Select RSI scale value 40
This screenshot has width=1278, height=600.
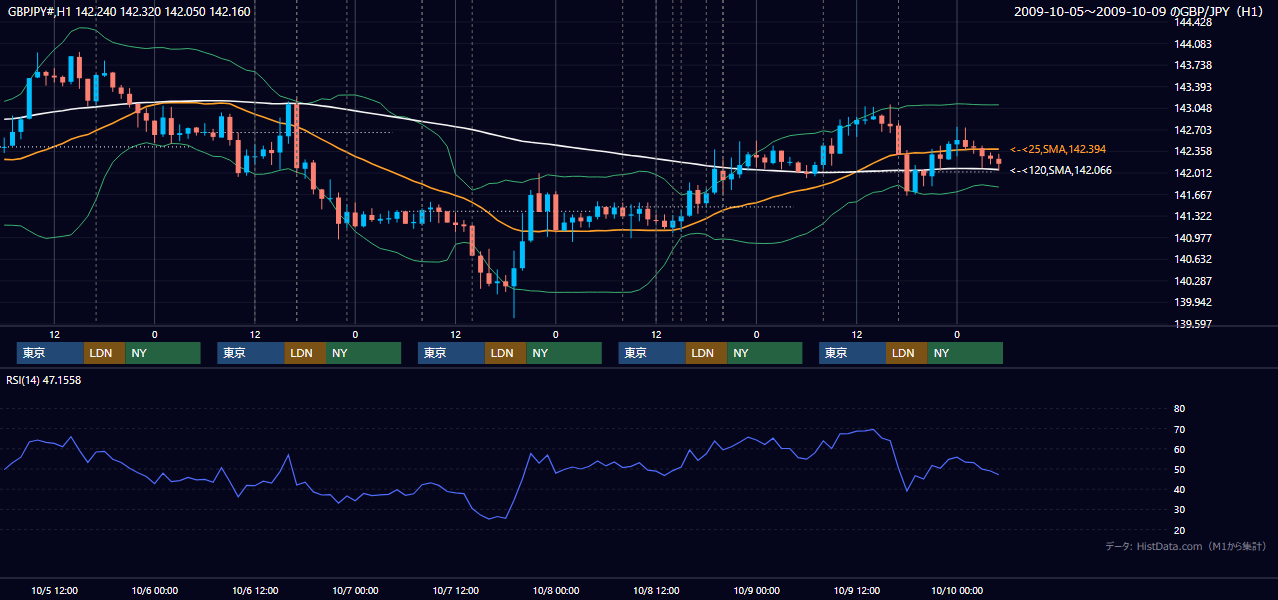(x=1179, y=489)
